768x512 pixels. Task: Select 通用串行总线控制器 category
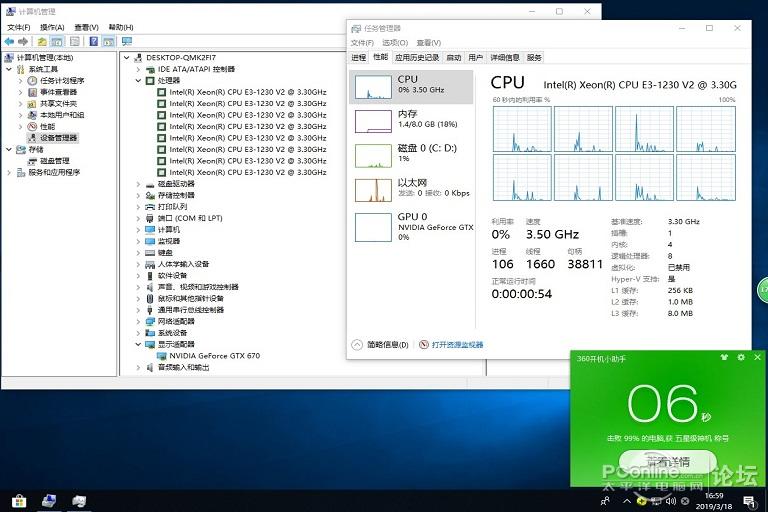pos(191,310)
